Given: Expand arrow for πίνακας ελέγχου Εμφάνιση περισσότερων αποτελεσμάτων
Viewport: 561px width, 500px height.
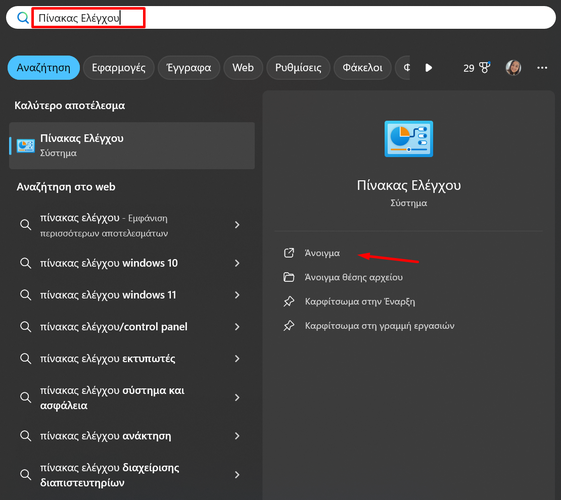Looking at the screenshot, I should (x=237, y=225).
